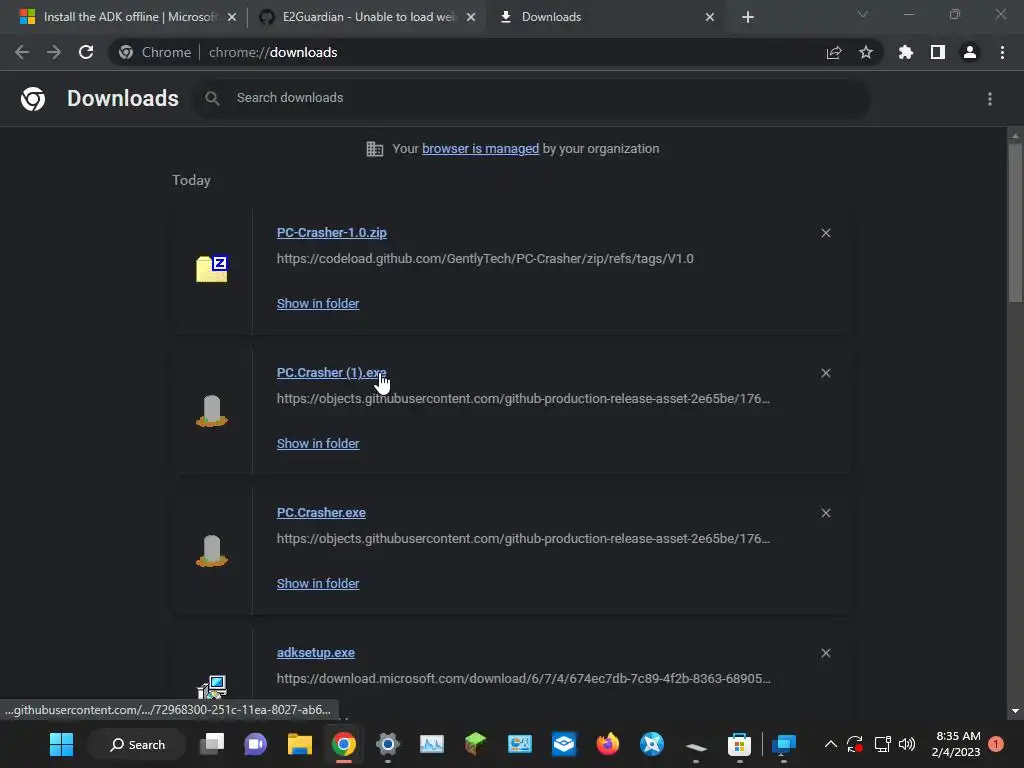Open the browser is managed link
This screenshot has width=1024, height=768.
point(480,149)
